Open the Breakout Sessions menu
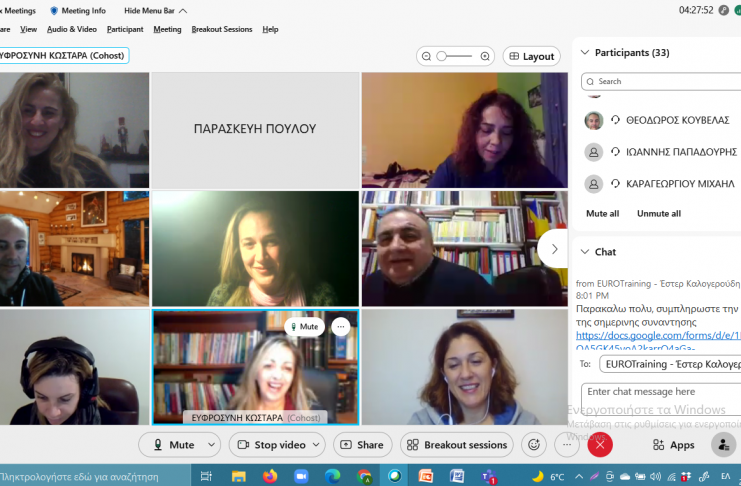Viewport: 741px width, 486px height. pos(222,29)
